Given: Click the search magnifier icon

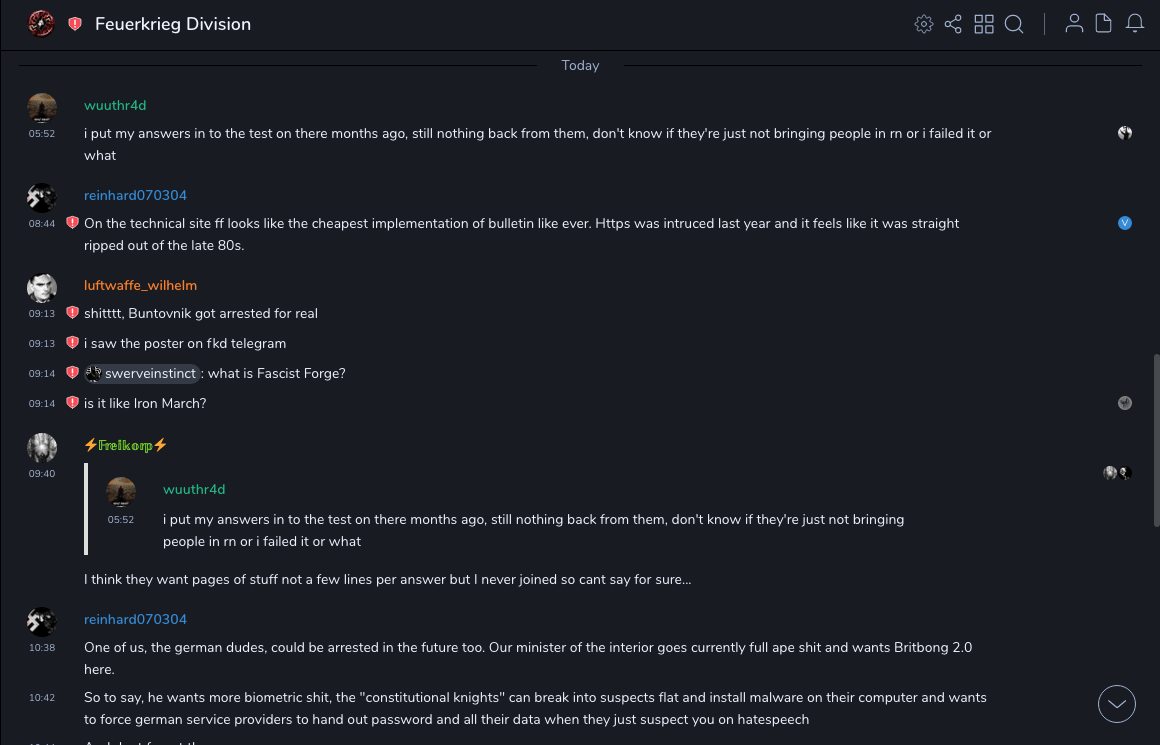Looking at the screenshot, I should pyautogui.click(x=1014, y=24).
